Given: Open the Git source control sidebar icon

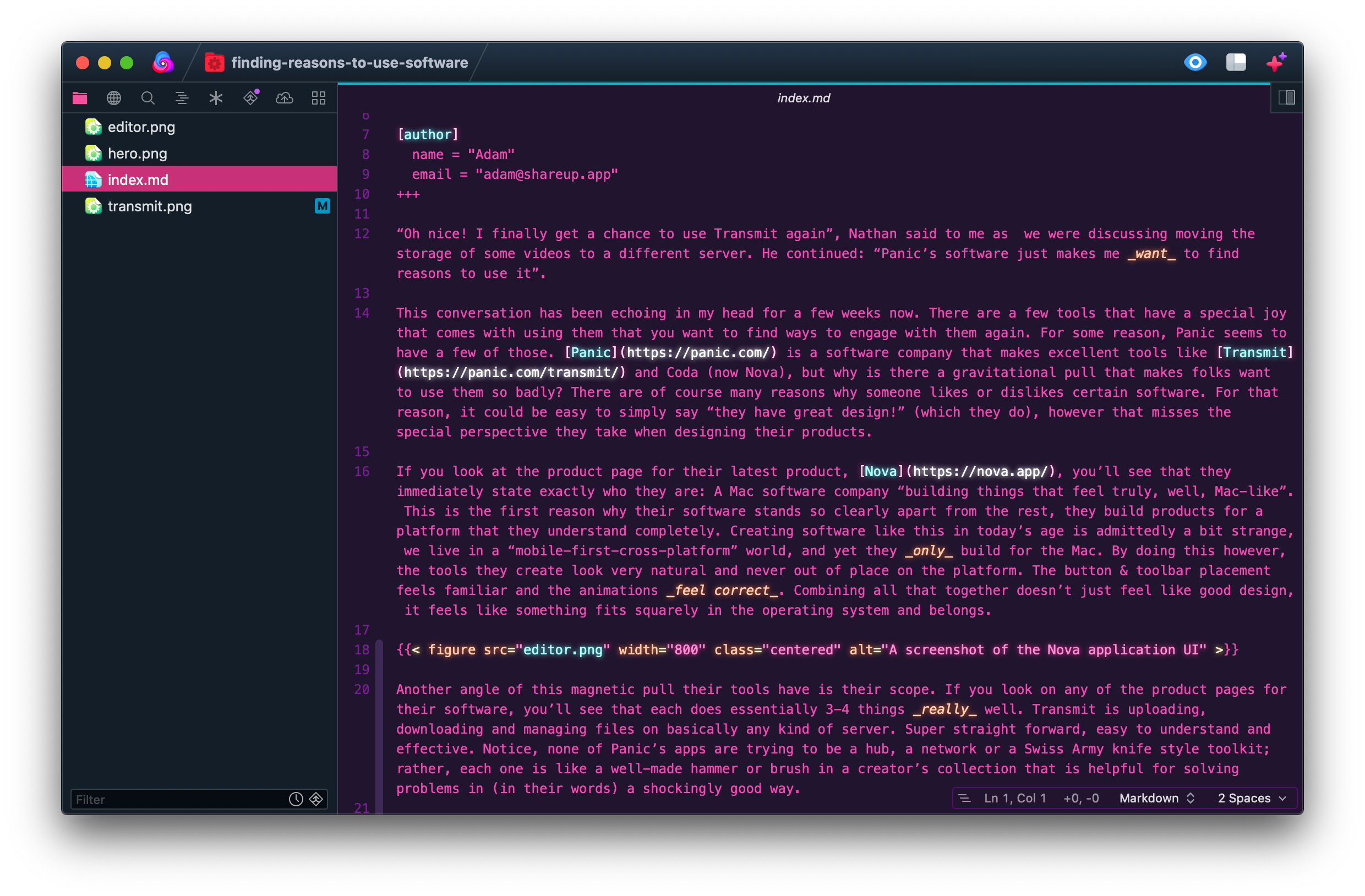Looking at the screenshot, I should tap(250, 97).
